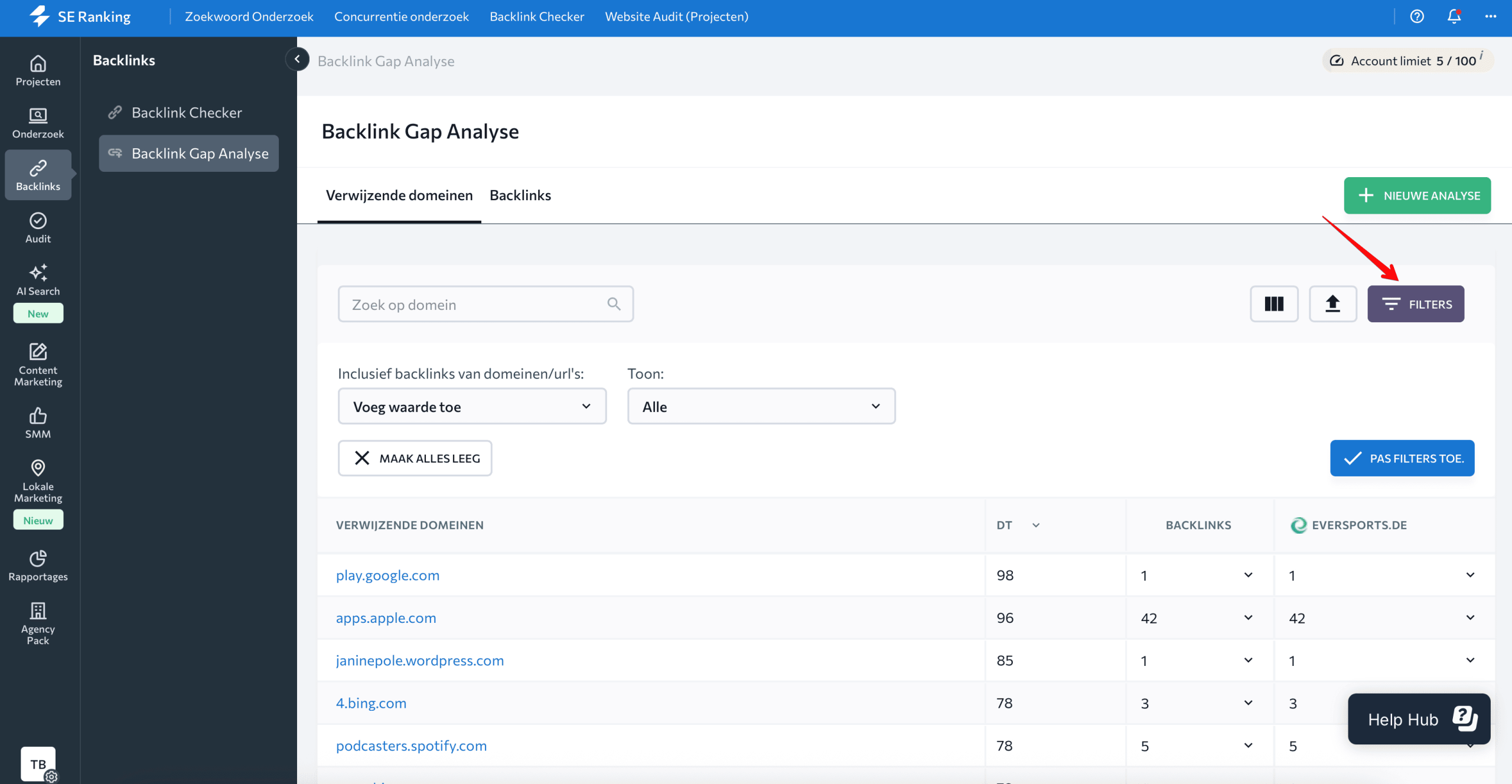This screenshot has height=784, width=1512.
Task: Click the BACKLINKS column header
Action: (x=1198, y=525)
